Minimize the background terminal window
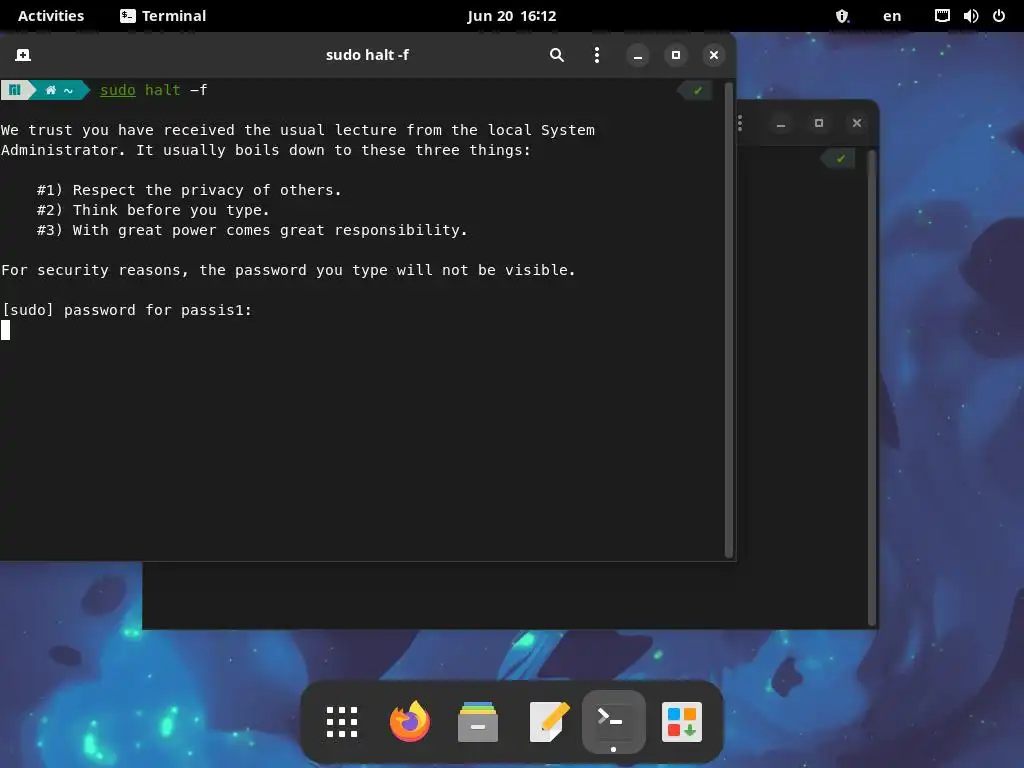Screen dimensions: 1024x768 pos(780,123)
